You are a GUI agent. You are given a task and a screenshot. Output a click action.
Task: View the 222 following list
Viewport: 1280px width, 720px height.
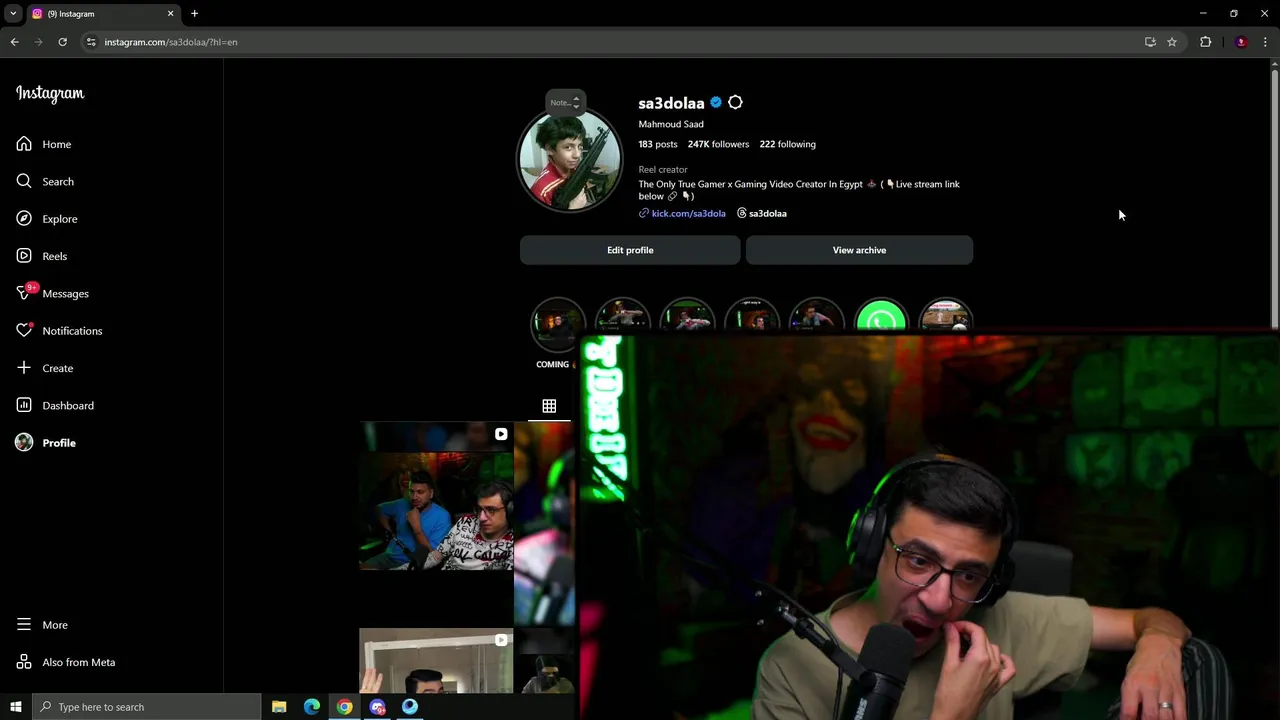787,144
